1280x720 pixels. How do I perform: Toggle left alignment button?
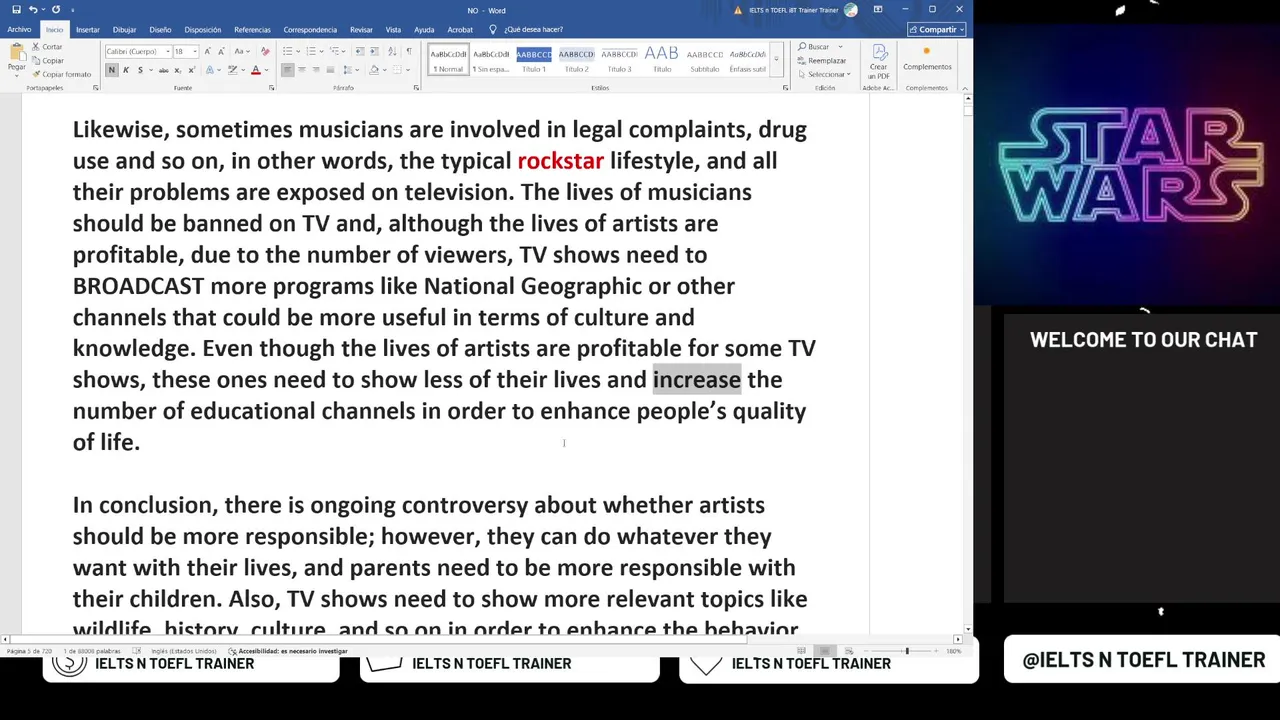coord(287,70)
